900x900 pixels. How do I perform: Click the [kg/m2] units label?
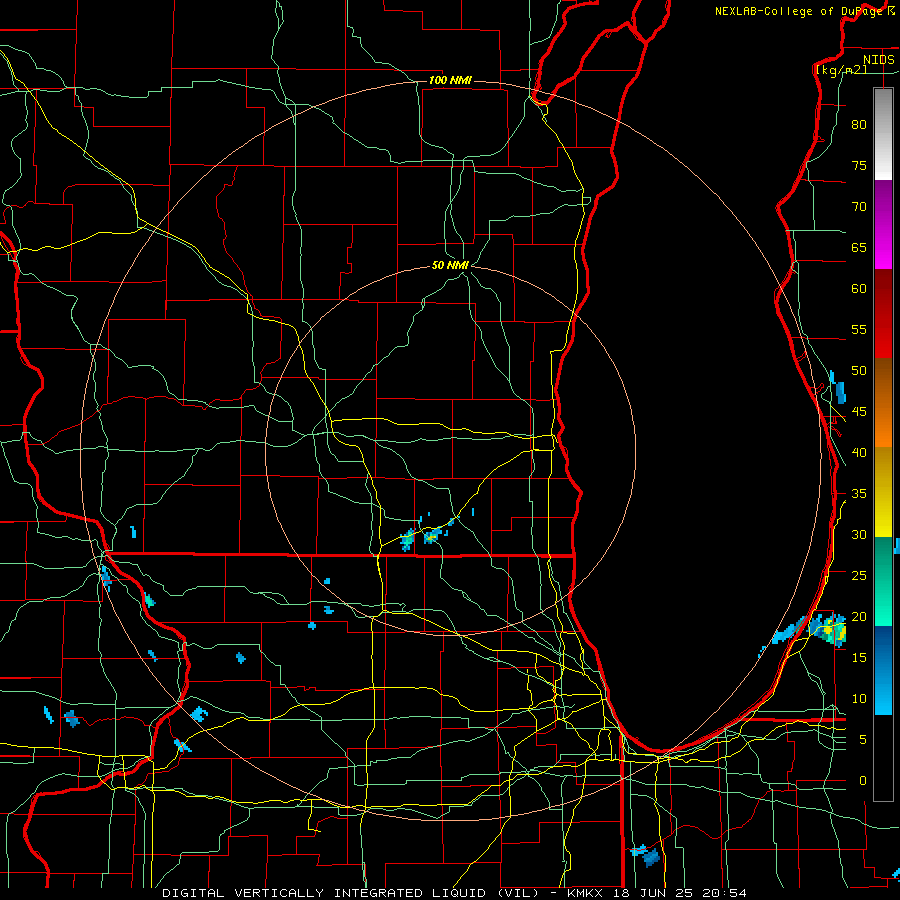tap(841, 70)
